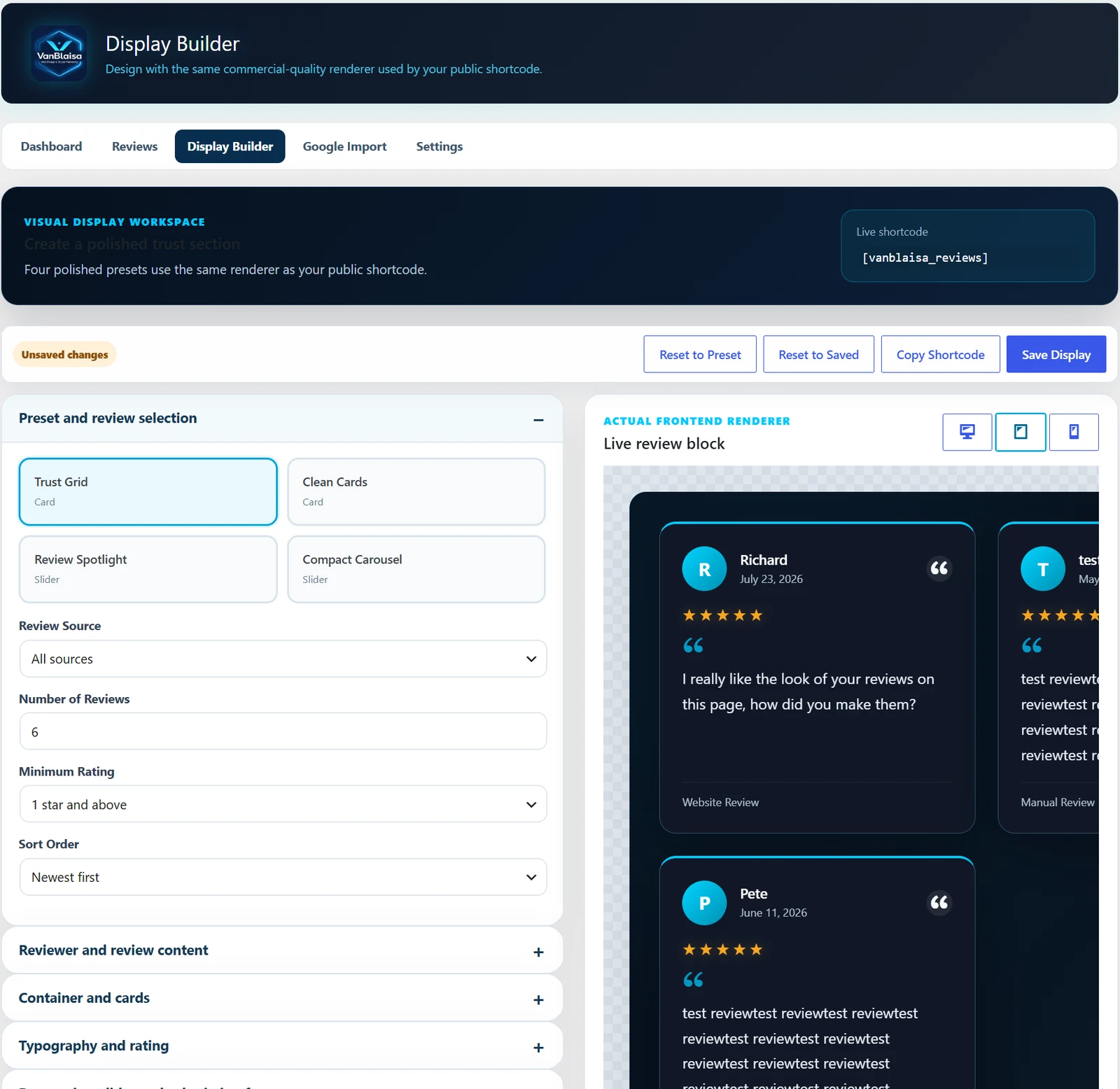Click the VanBlaisa logo icon
1120x1089 pixels.
click(x=59, y=54)
